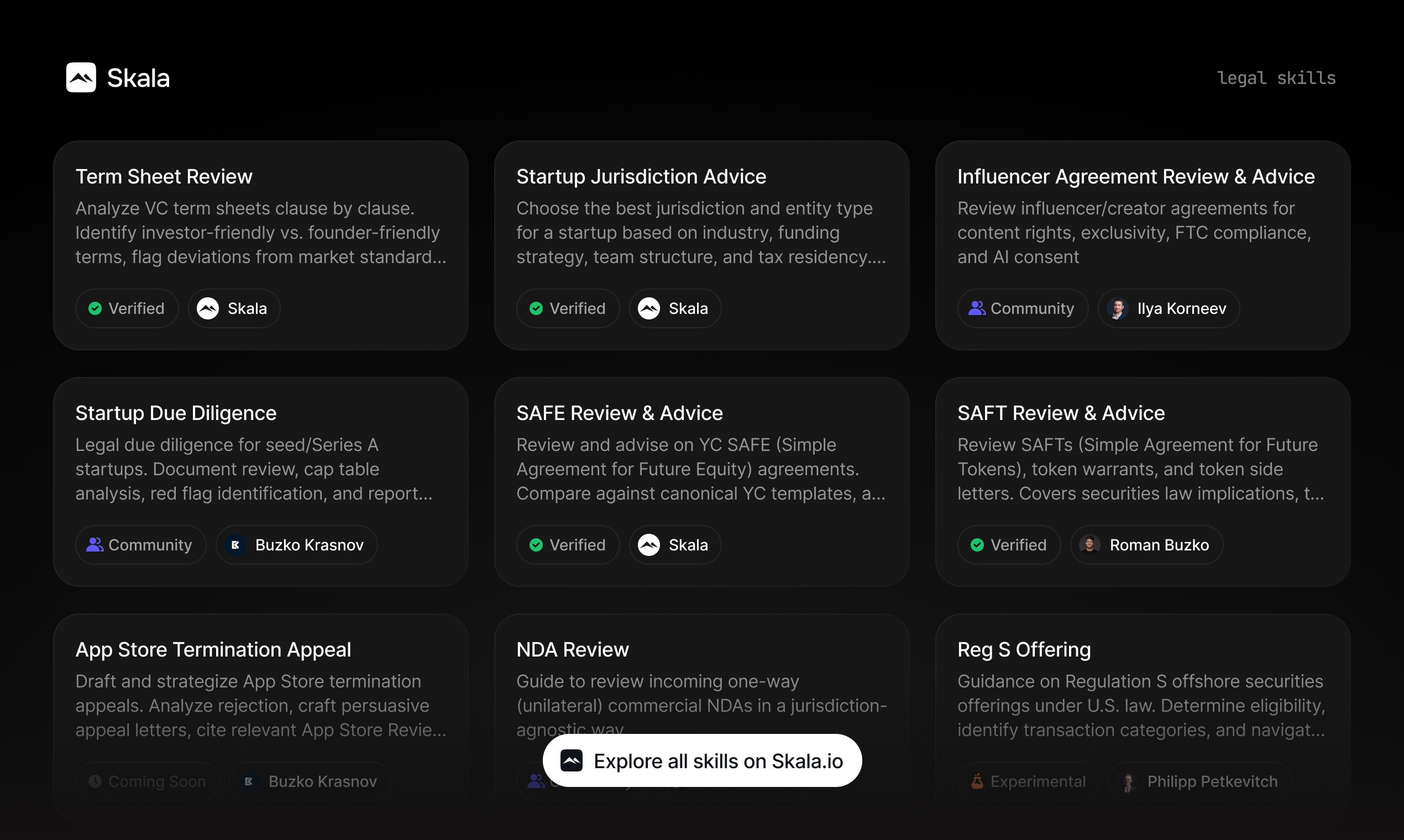
Task: Open the legal skills section
Action: coord(1277,78)
